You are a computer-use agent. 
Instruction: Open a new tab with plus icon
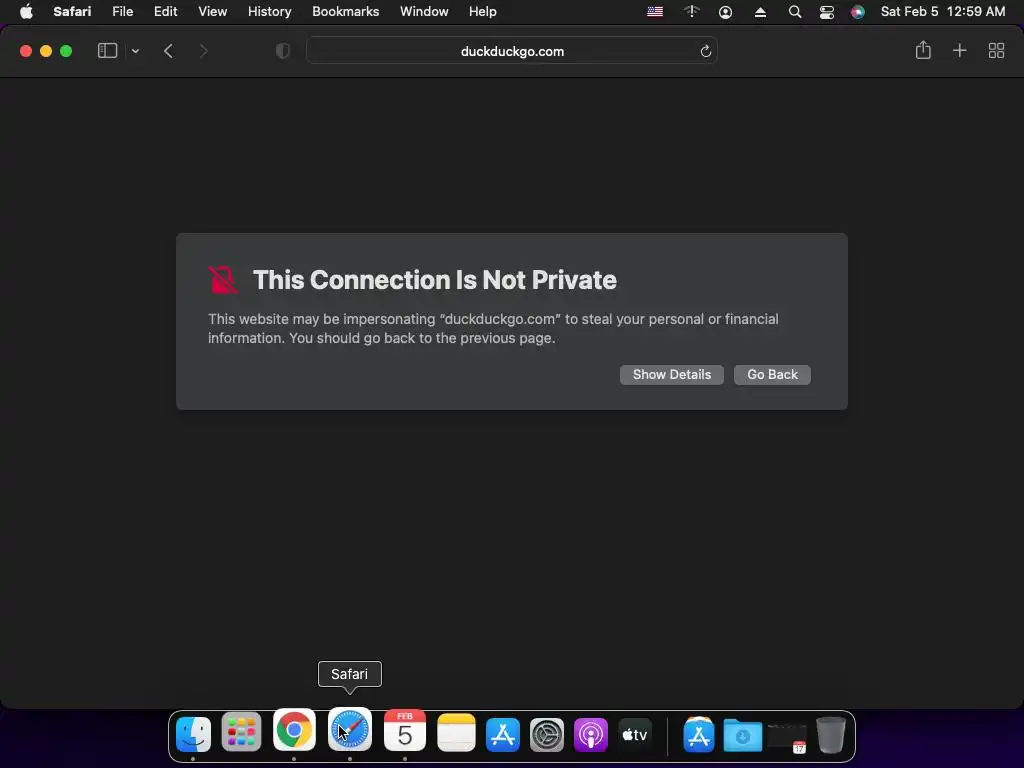point(959,50)
